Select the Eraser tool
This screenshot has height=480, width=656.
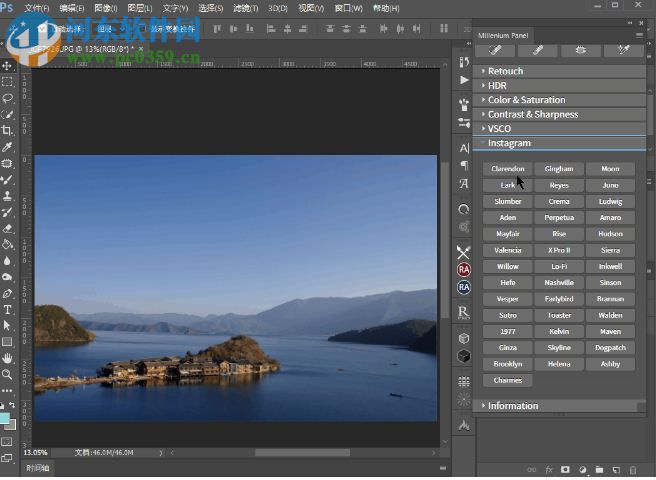tap(7, 228)
